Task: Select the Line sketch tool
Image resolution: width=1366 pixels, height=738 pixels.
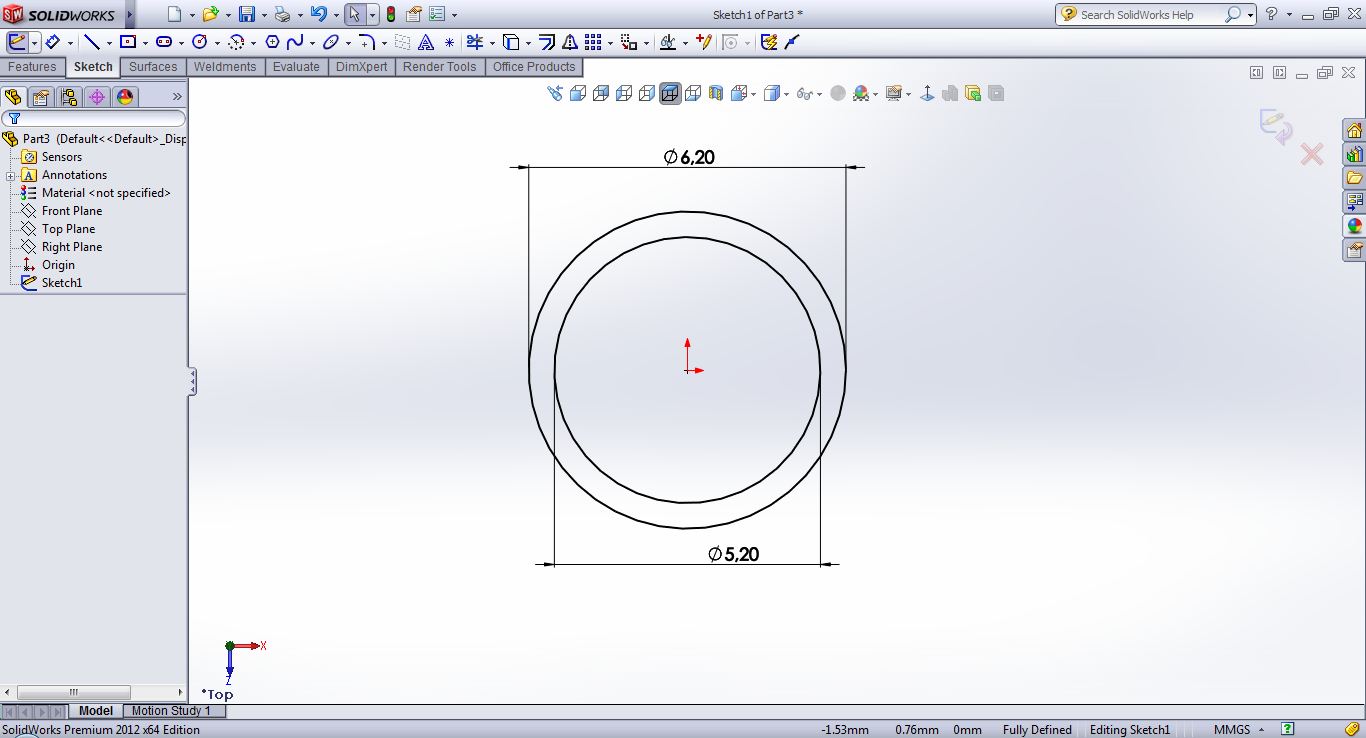Action: (91, 42)
